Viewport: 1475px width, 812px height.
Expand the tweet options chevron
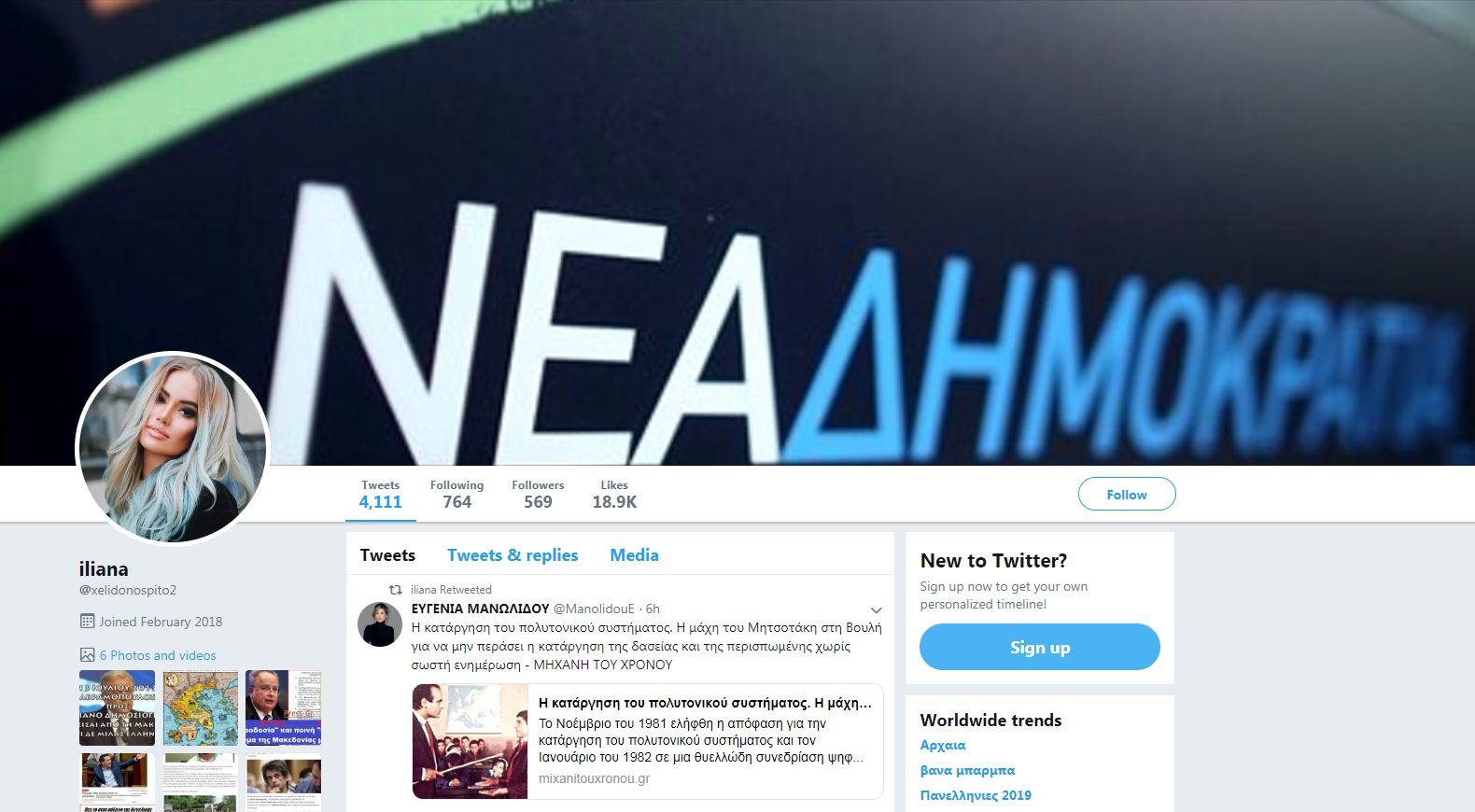(x=876, y=610)
